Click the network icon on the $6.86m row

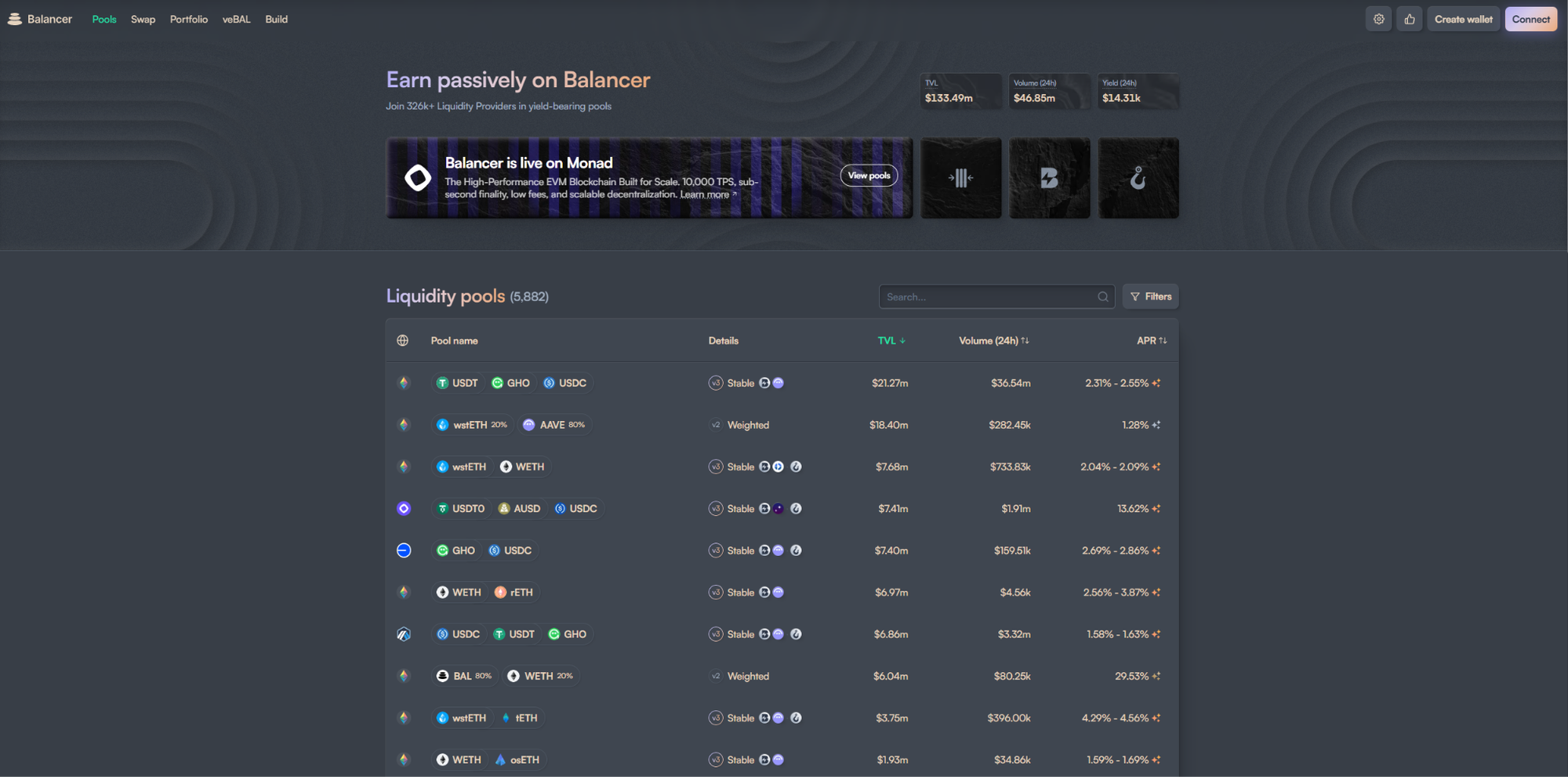(404, 634)
